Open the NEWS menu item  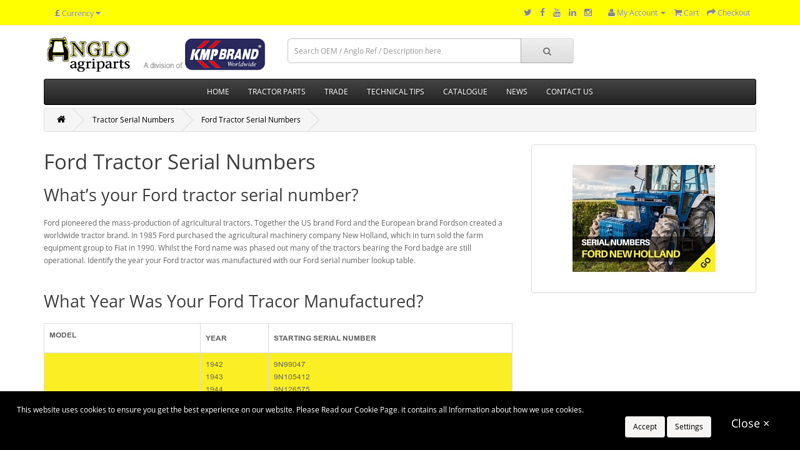click(x=516, y=92)
